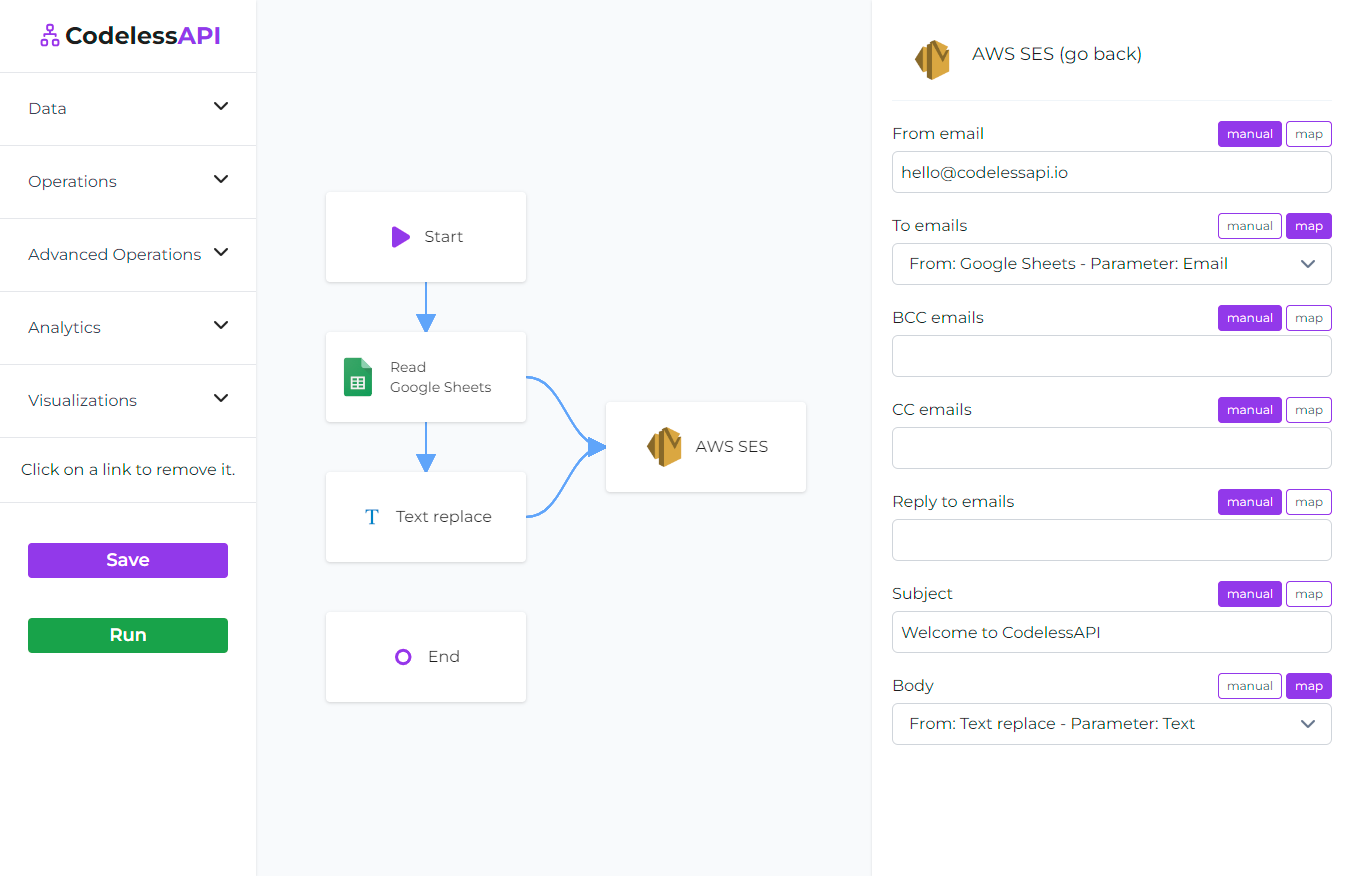This screenshot has width=1352, height=876.
Task: Click the CodelessAPI logo icon
Action: coord(49,36)
